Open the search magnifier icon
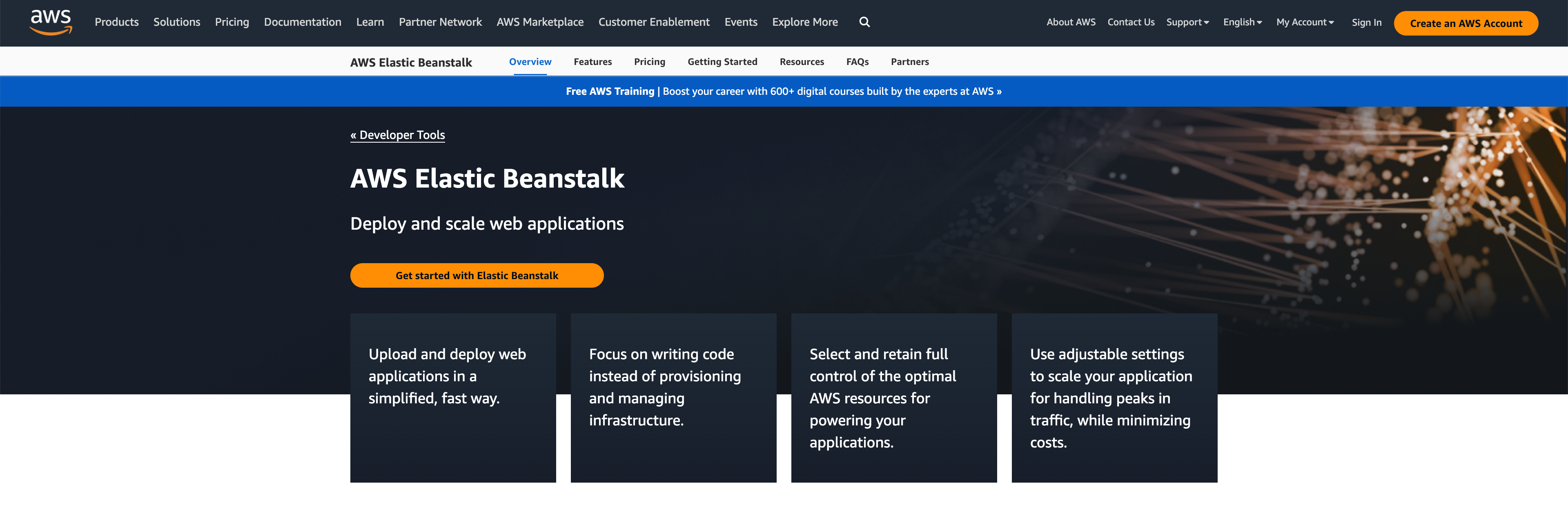This screenshot has width=1568, height=510. coord(864,22)
